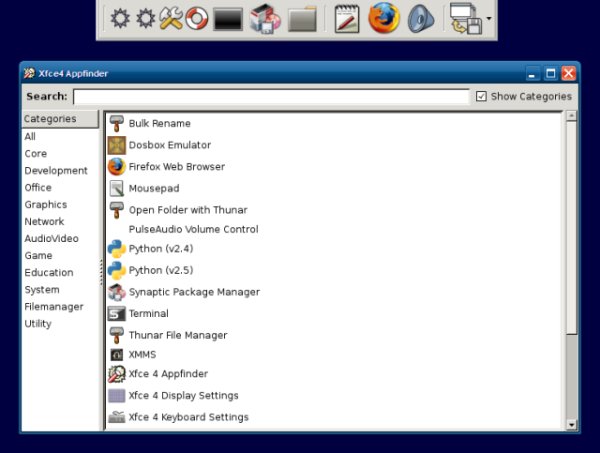
Task: Click the XMMS icon in the list
Action: coord(117,355)
